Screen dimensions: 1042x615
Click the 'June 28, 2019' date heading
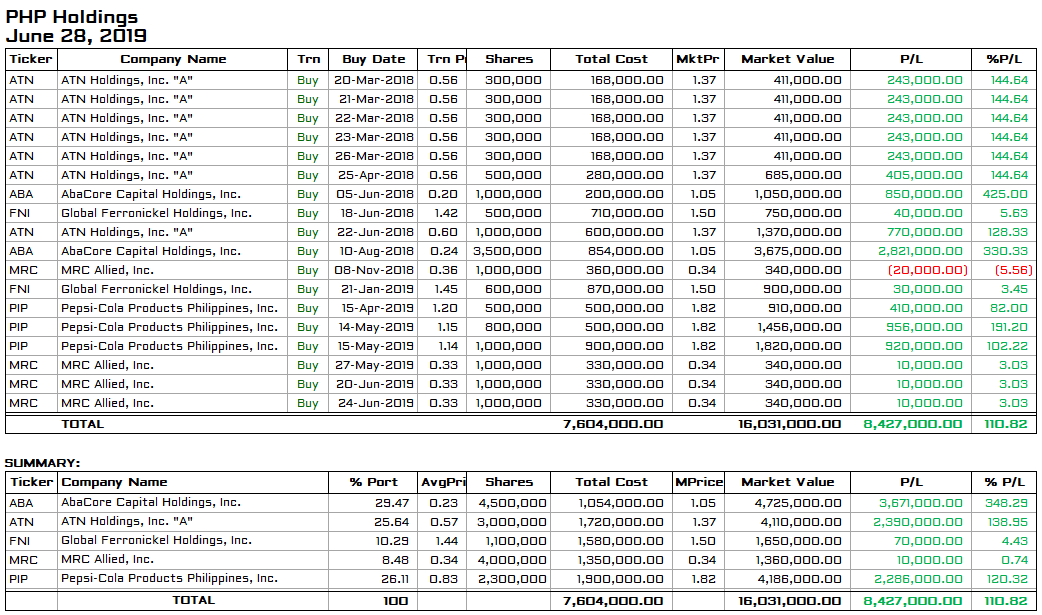(x=76, y=36)
